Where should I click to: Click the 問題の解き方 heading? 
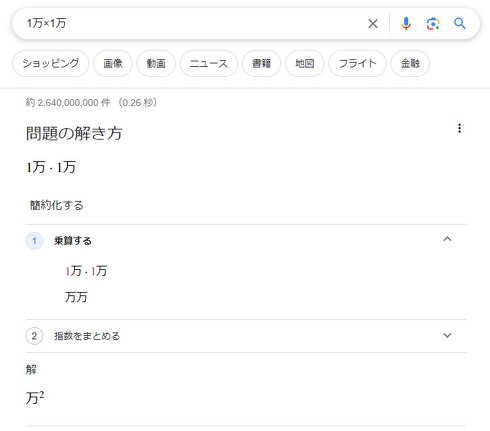[x=74, y=133]
